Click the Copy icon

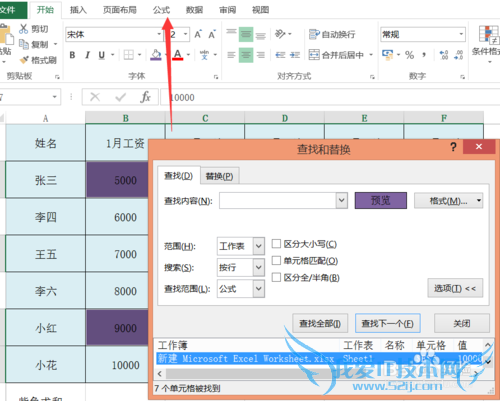click(x=23, y=44)
